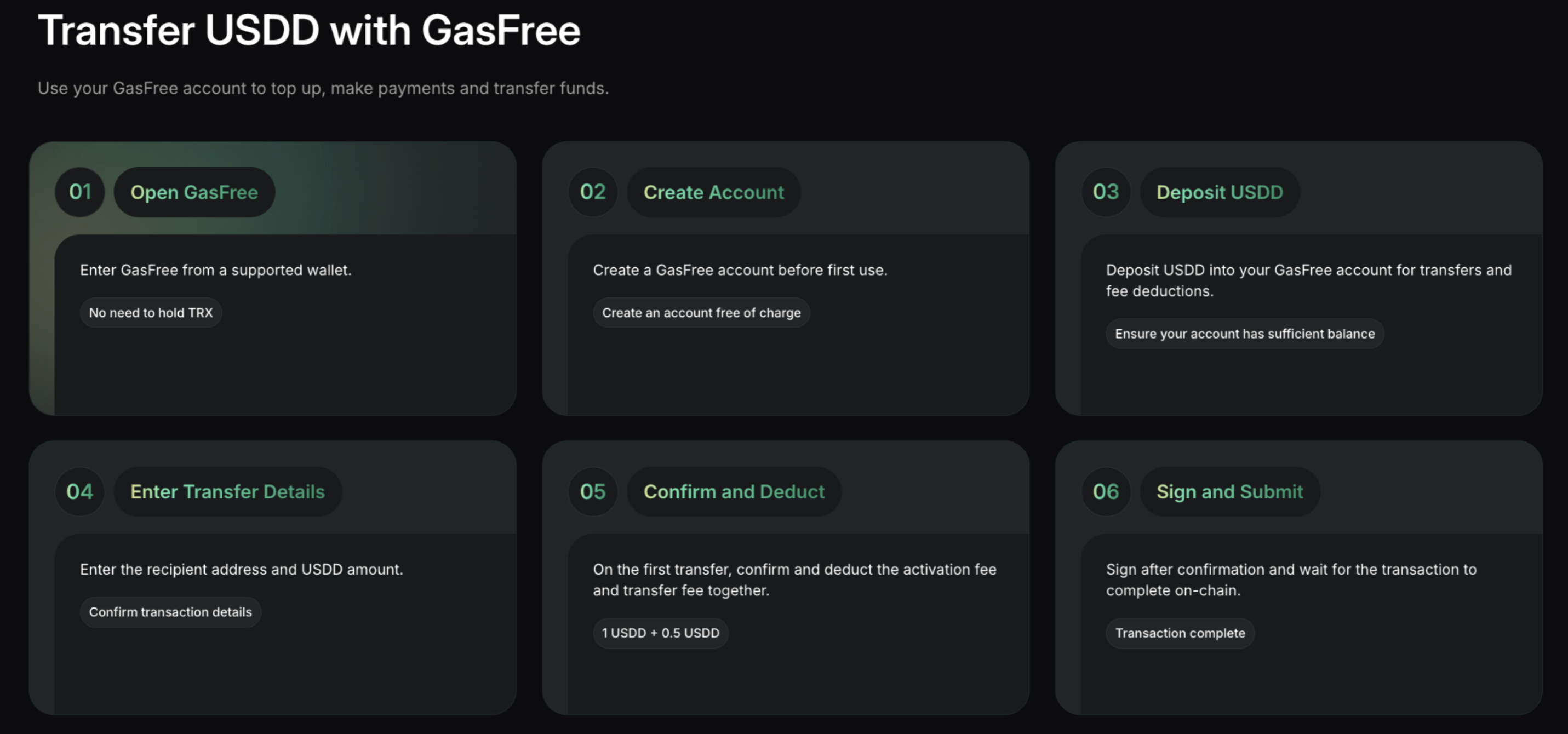This screenshot has width=1568, height=734.
Task: Click the 'Sign and Submit' step label
Action: 1229,492
